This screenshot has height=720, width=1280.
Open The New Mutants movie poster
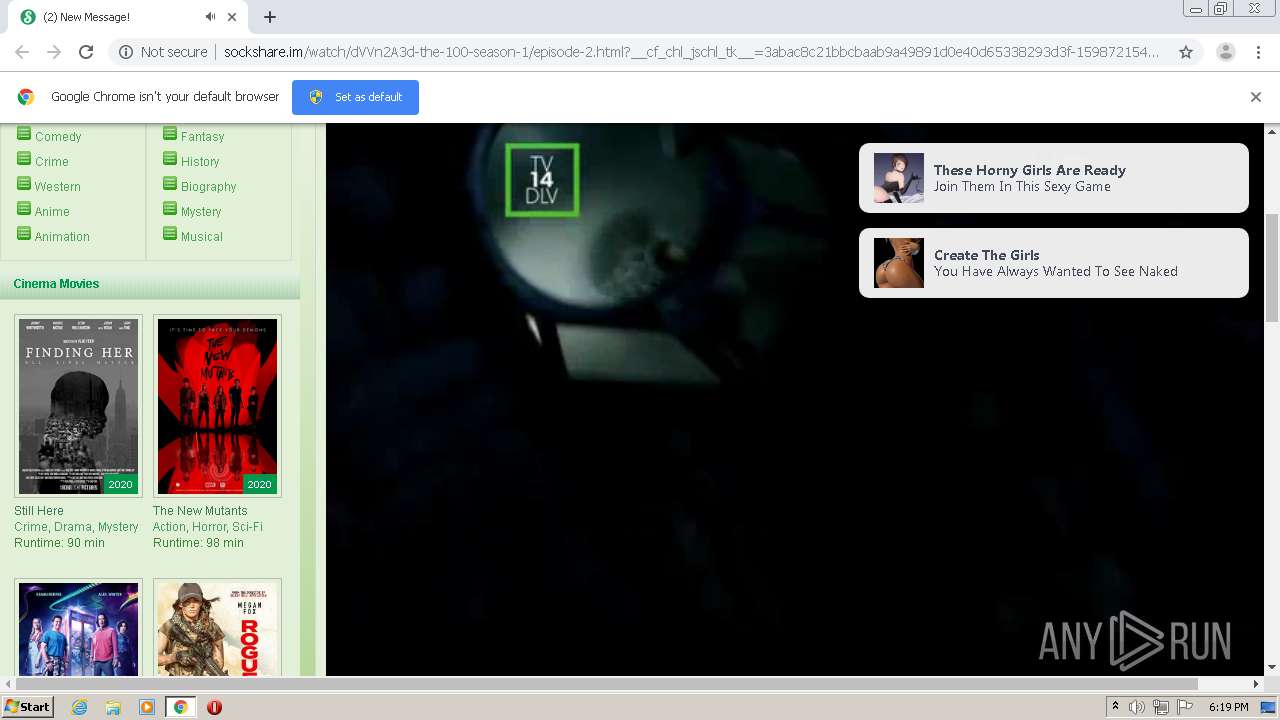[x=217, y=406]
